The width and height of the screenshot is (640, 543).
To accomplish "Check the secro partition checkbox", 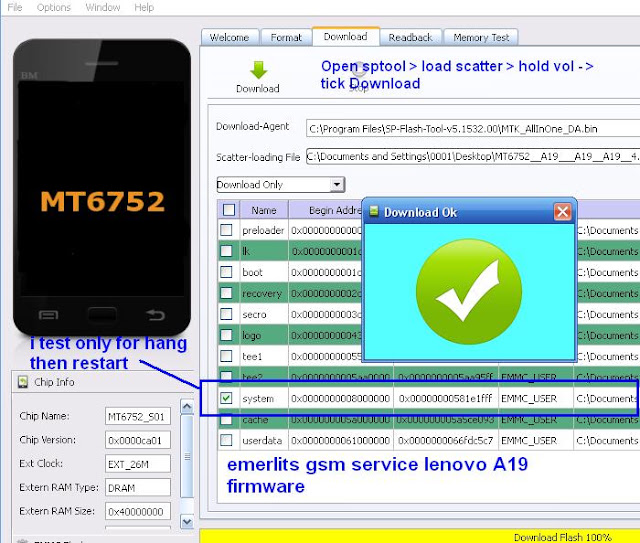I will coord(226,314).
